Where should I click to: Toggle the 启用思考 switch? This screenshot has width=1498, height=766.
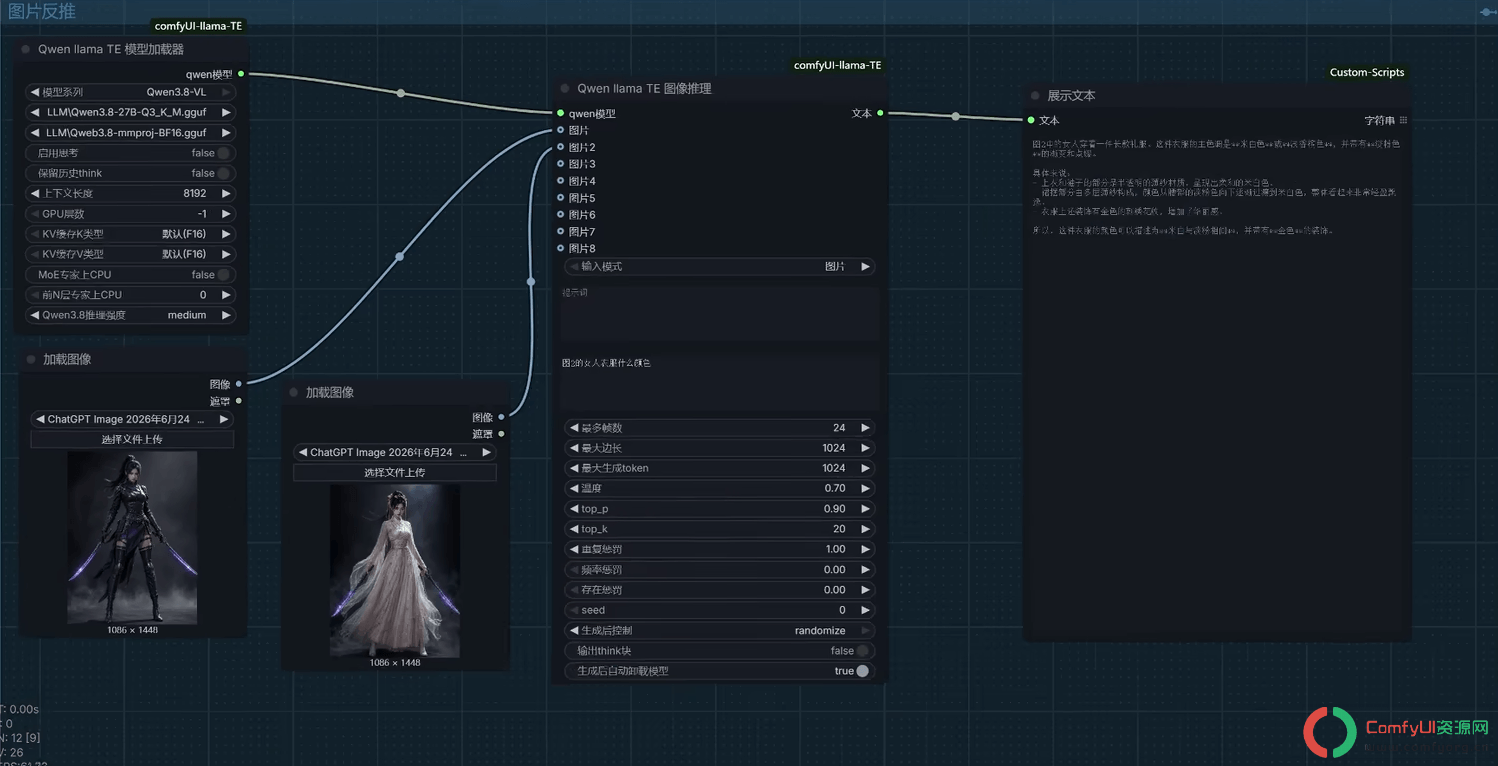[224, 153]
